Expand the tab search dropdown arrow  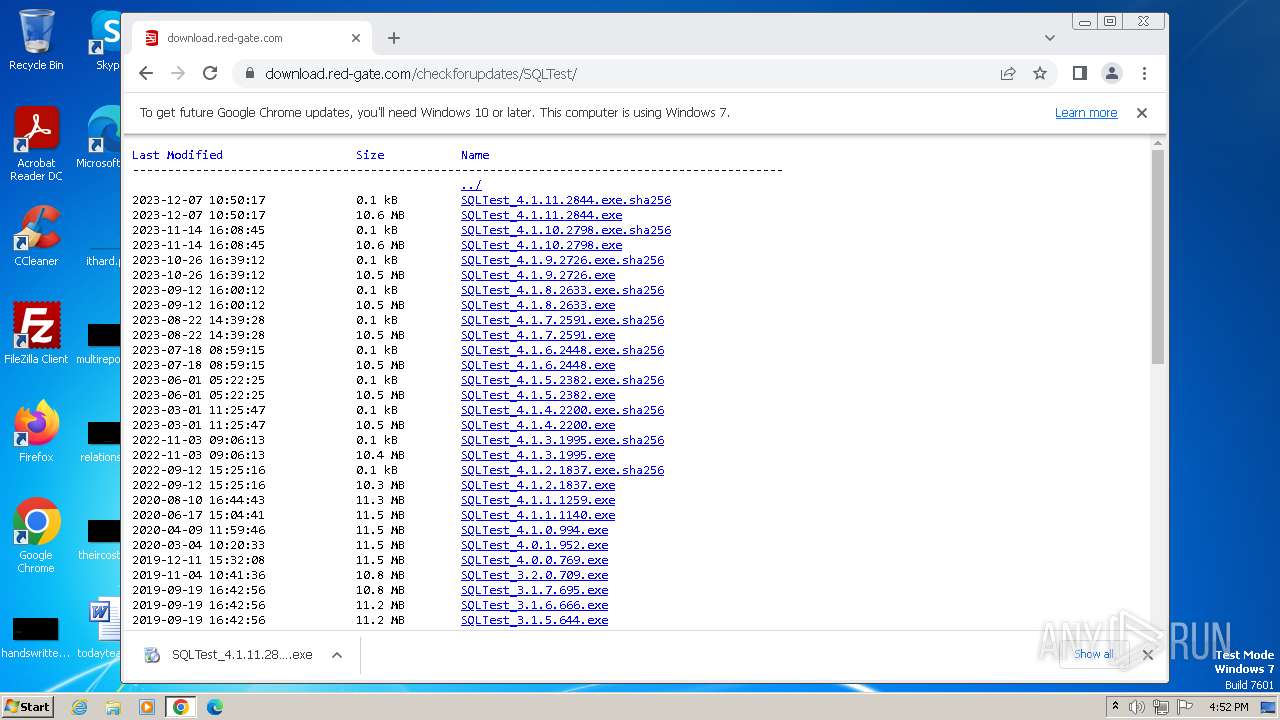click(x=1049, y=38)
